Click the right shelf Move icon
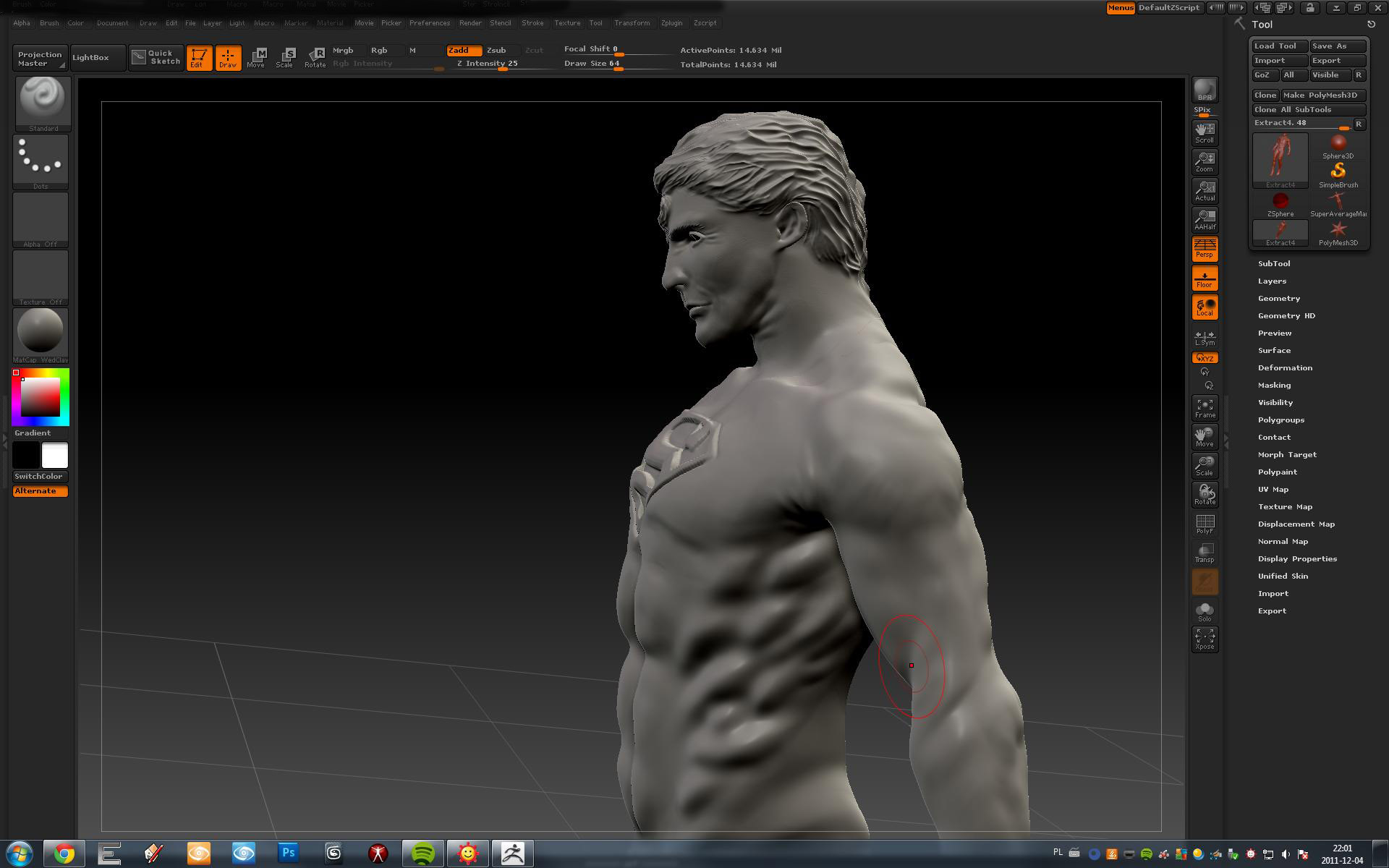This screenshot has width=1389, height=868. [x=1205, y=437]
